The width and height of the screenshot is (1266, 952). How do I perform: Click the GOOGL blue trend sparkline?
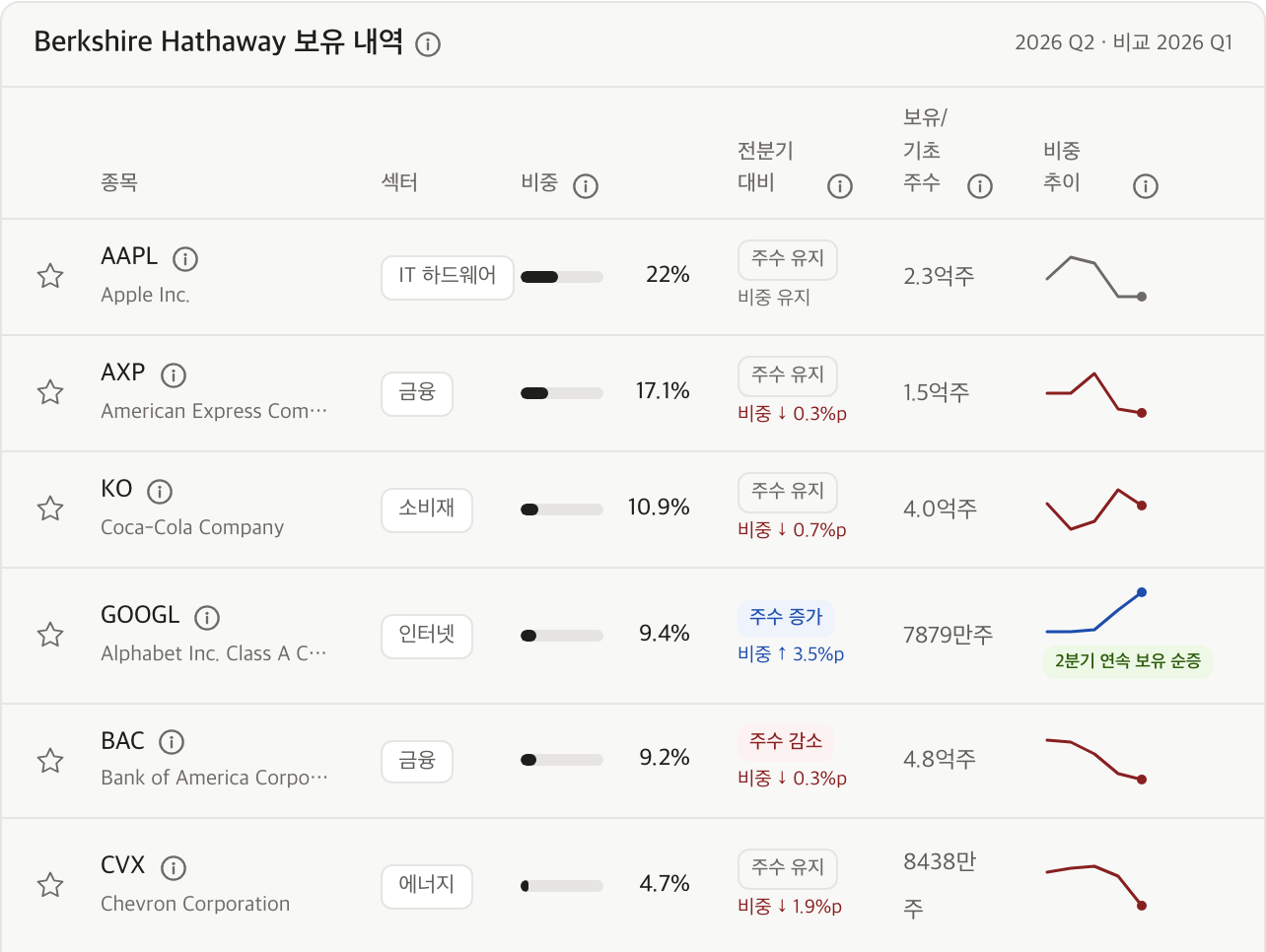[x=1095, y=612]
